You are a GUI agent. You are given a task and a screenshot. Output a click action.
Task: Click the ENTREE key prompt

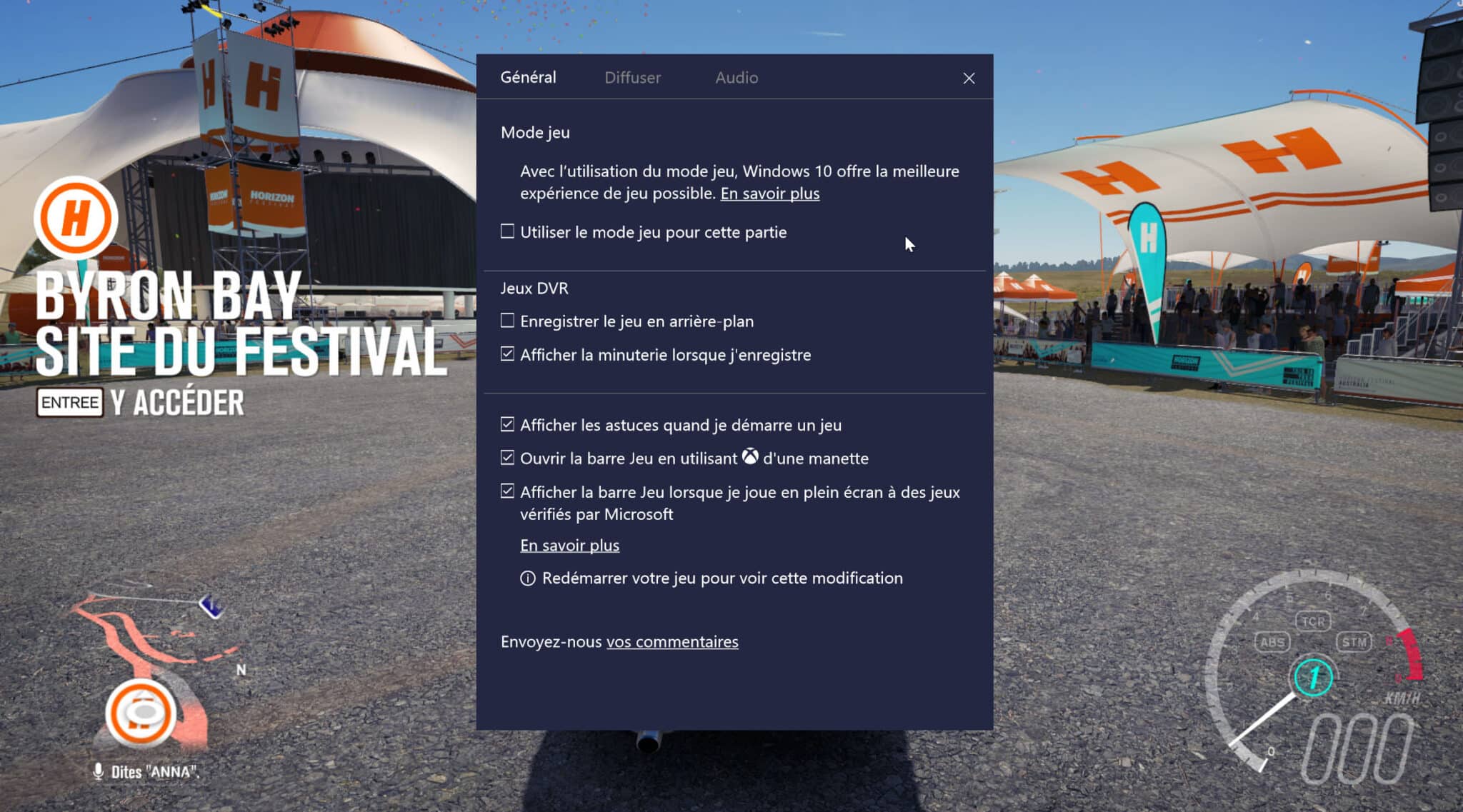pyautogui.click(x=70, y=402)
